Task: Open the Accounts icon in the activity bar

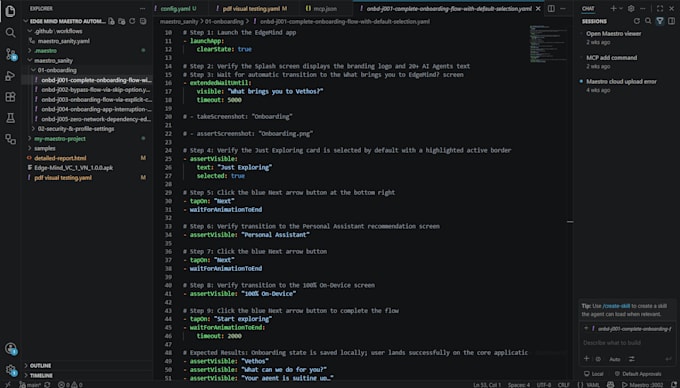Action: coord(10,349)
